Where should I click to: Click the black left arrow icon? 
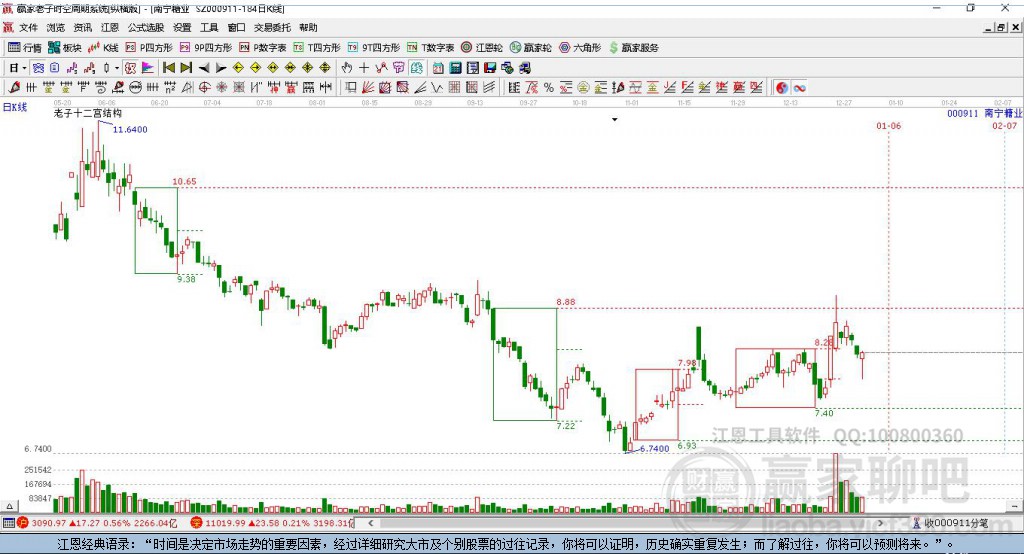click(204, 68)
